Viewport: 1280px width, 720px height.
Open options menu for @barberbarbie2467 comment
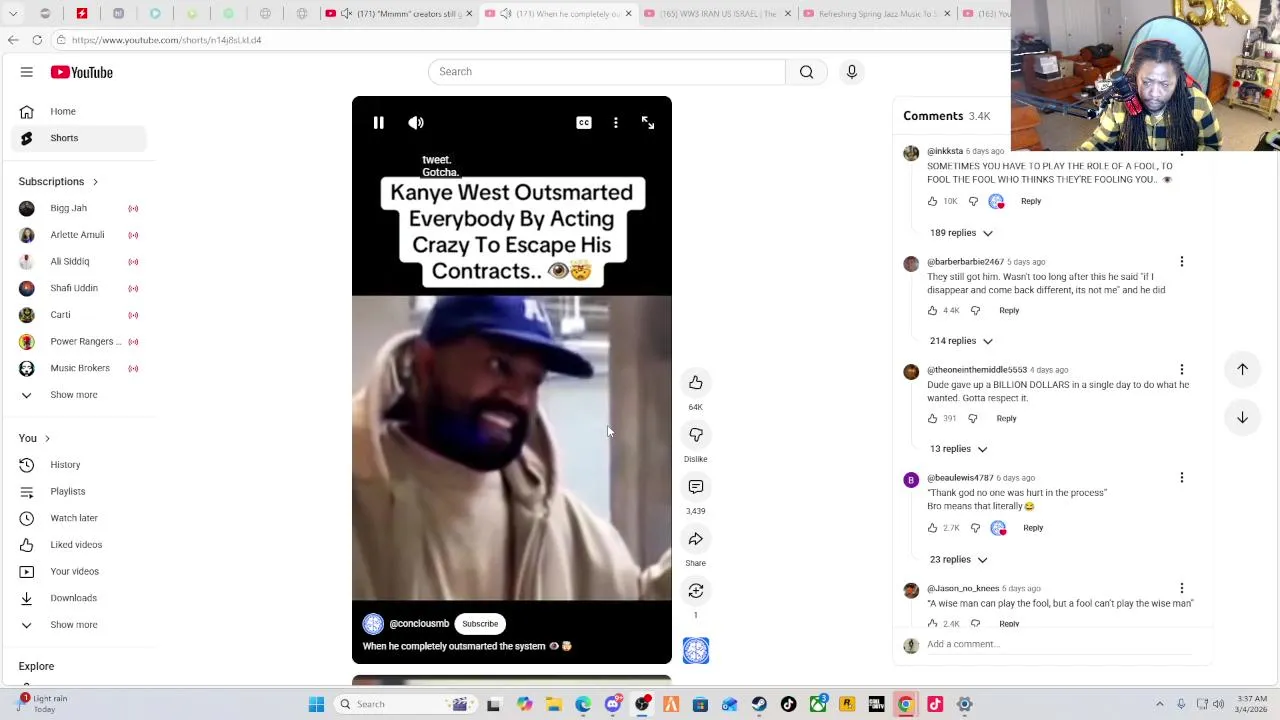point(1182,262)
